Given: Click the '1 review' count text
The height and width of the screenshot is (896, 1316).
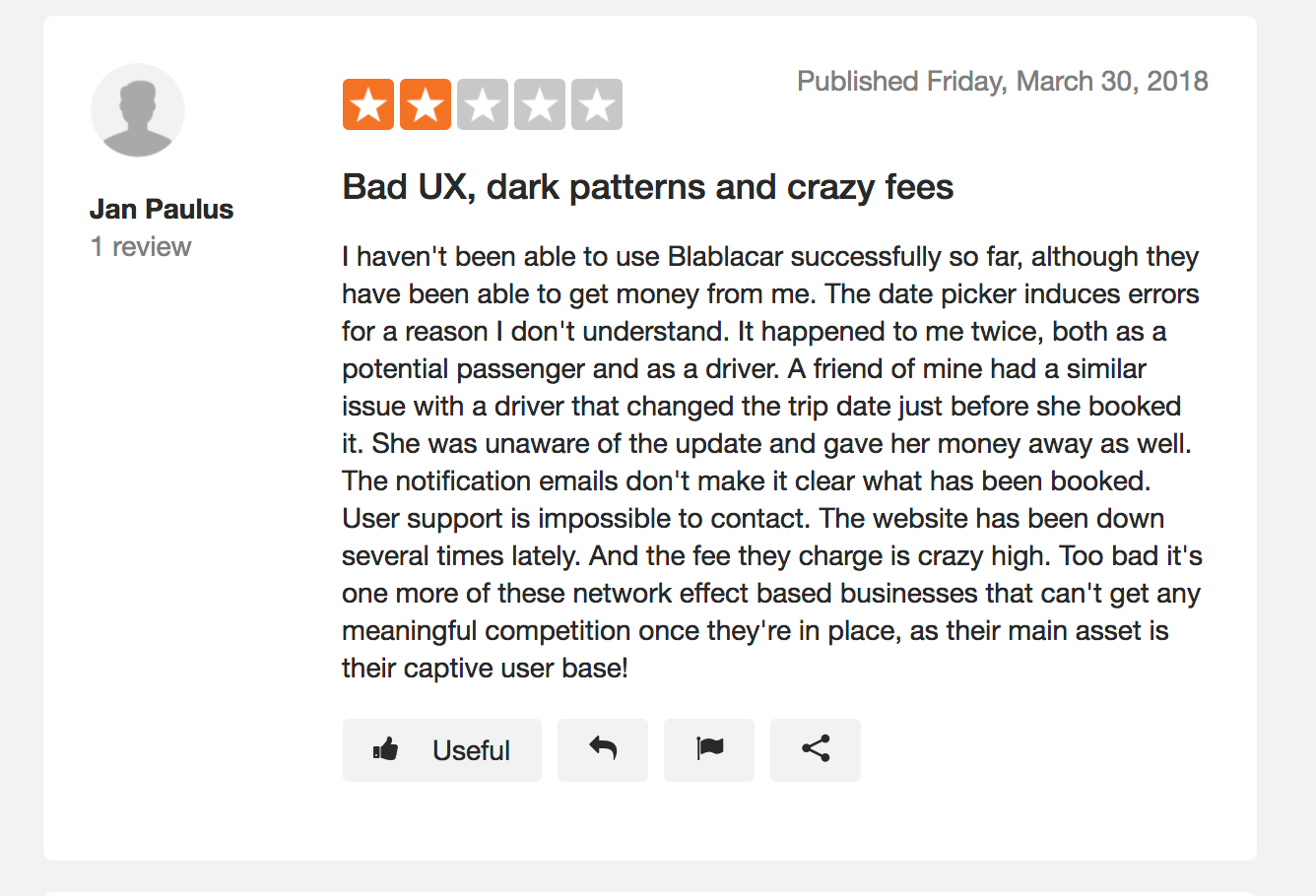Looking at the screenshot, I should (x=141, y=246).
